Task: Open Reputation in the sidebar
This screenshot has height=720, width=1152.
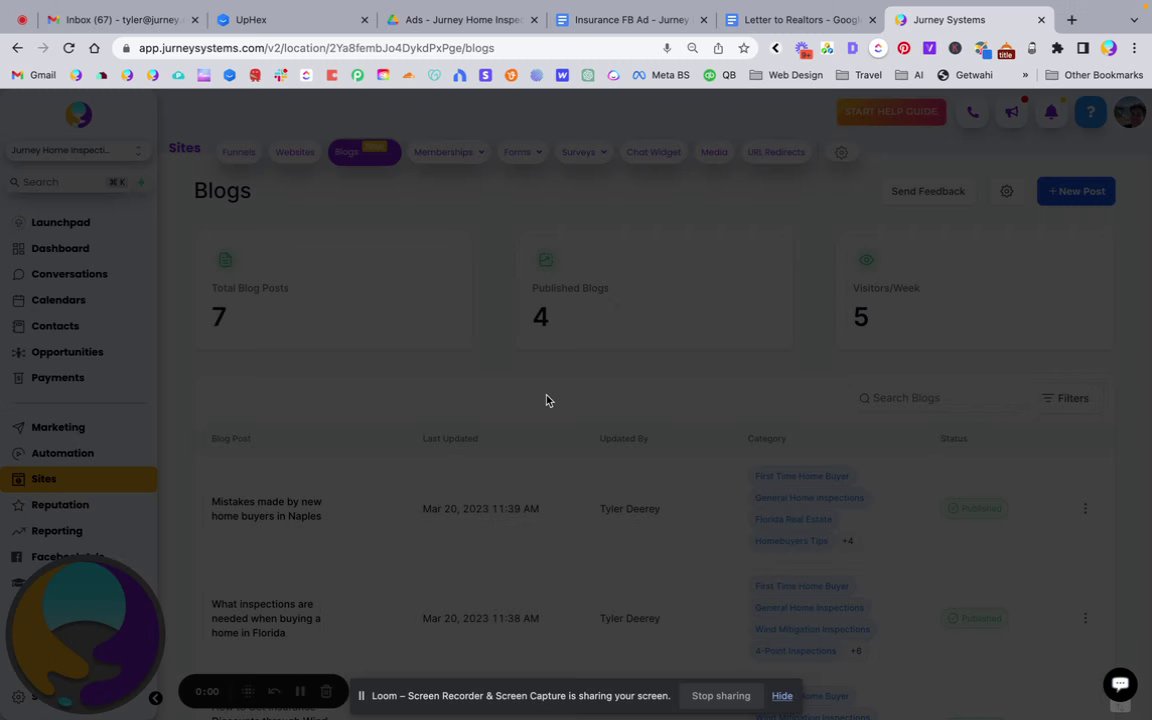Action: point(60,505)
